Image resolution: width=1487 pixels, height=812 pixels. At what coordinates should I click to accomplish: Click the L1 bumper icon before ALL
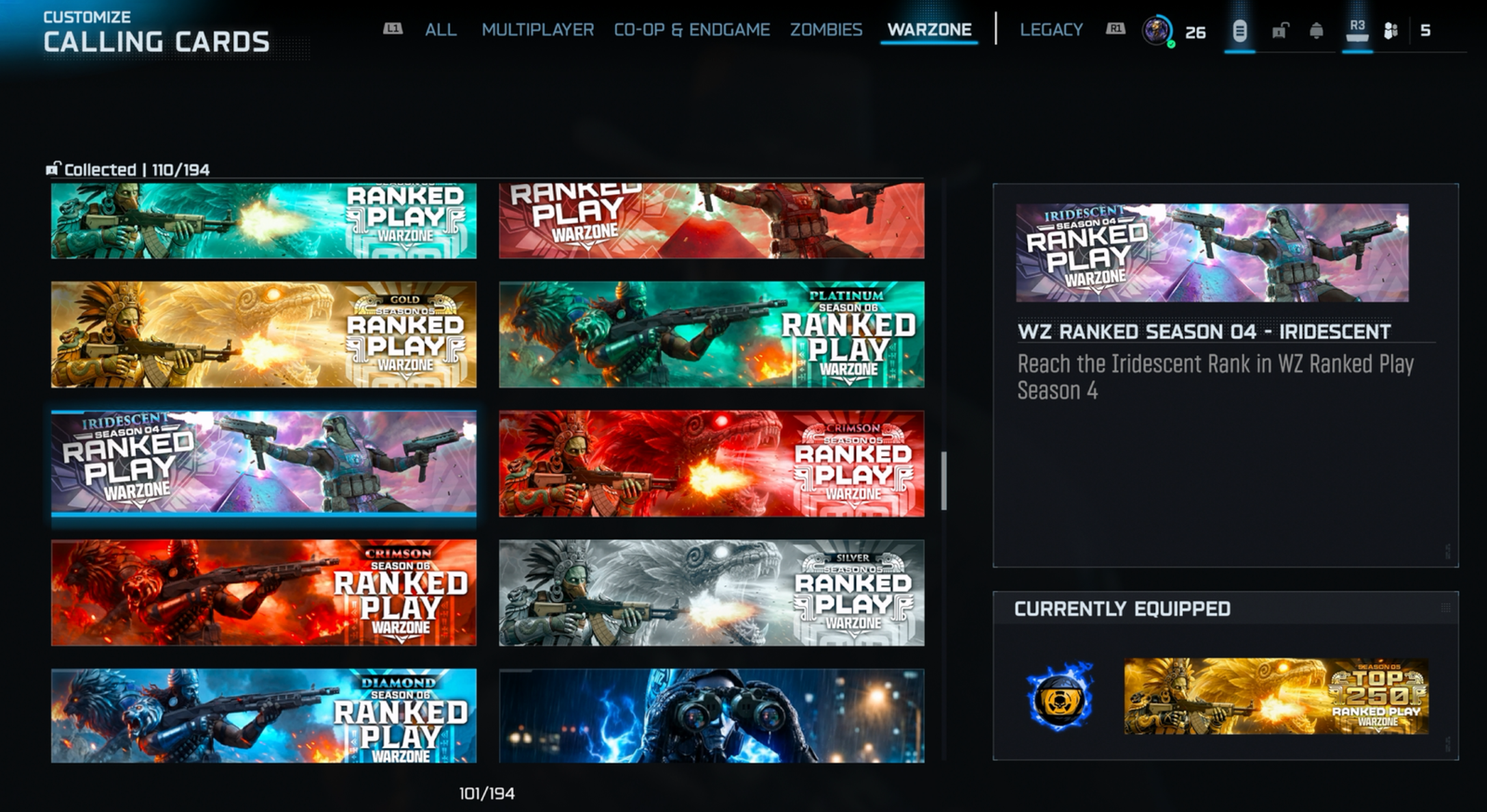(x=393, y=29)
